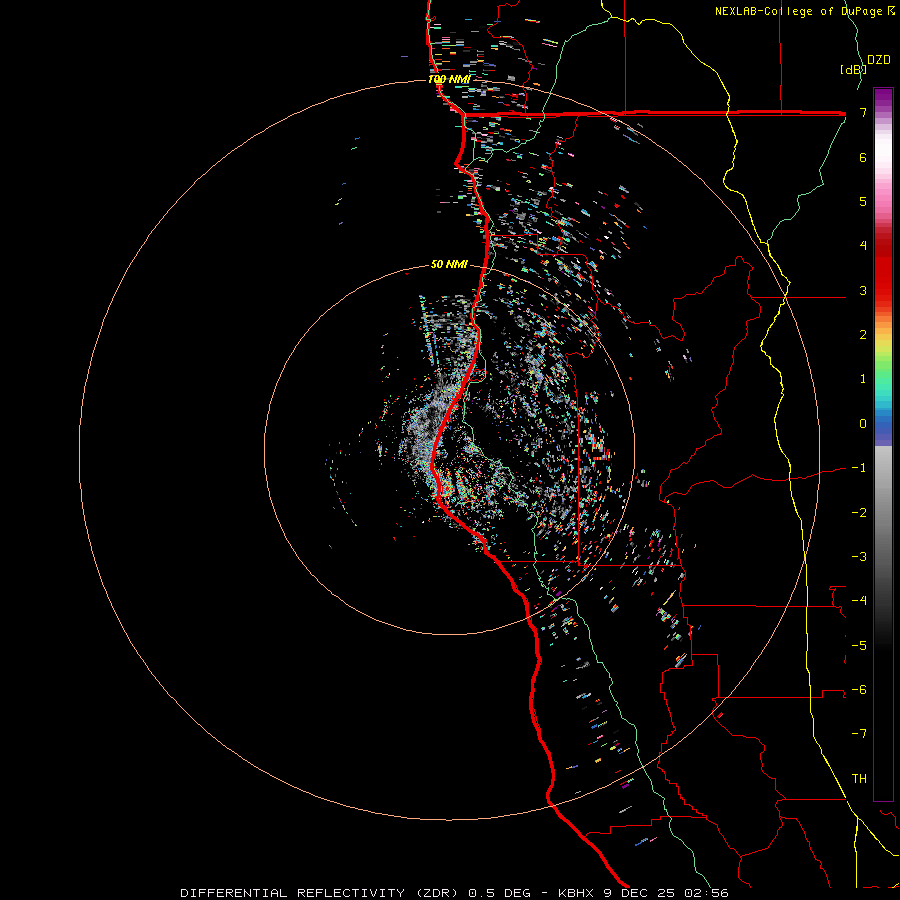Screen dimensions: 900x900
Task: Click the 2 value on the scale
Action: pyautogui.click(x=863, y=335)
